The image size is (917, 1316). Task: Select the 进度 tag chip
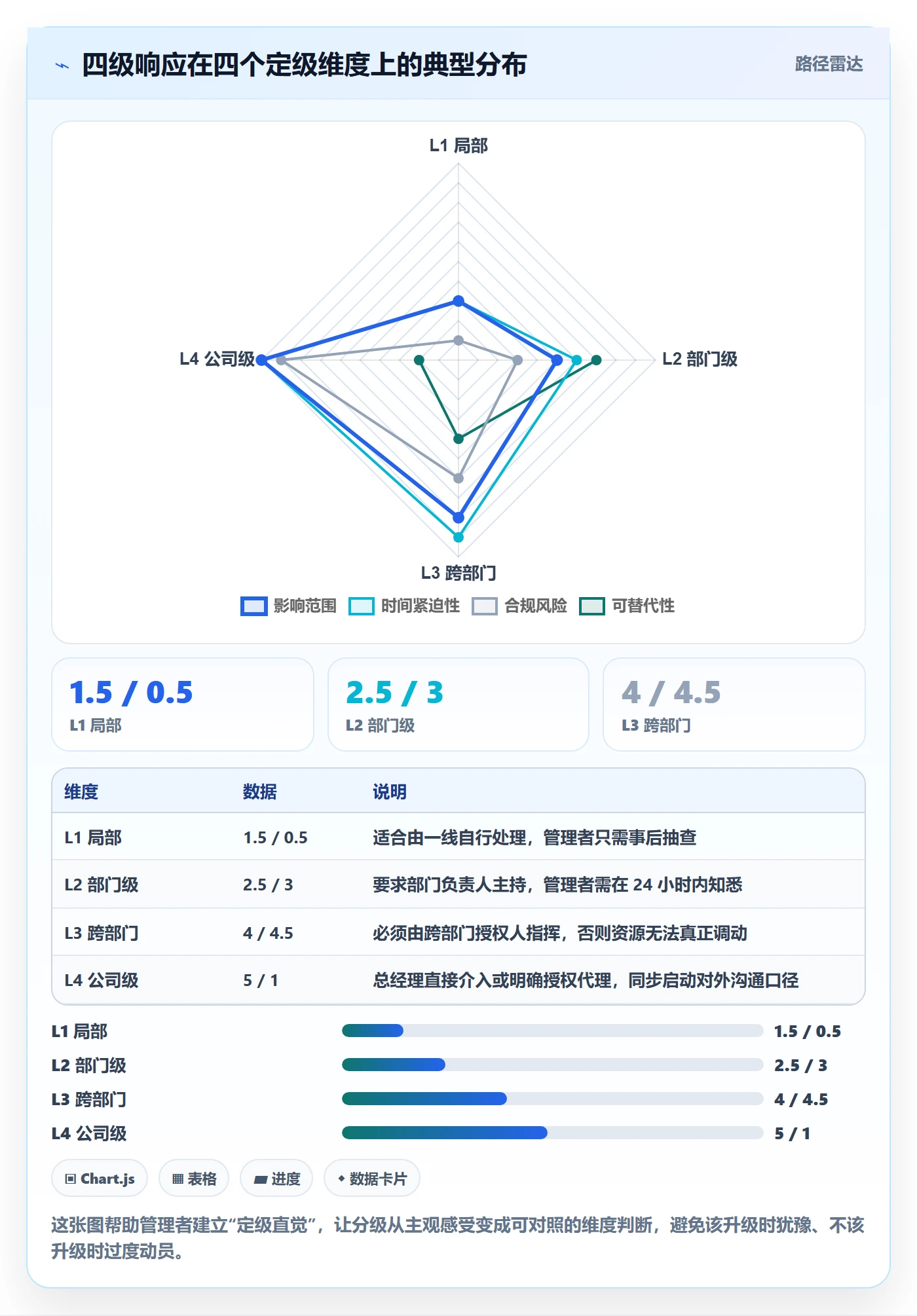pos(276,1179)
